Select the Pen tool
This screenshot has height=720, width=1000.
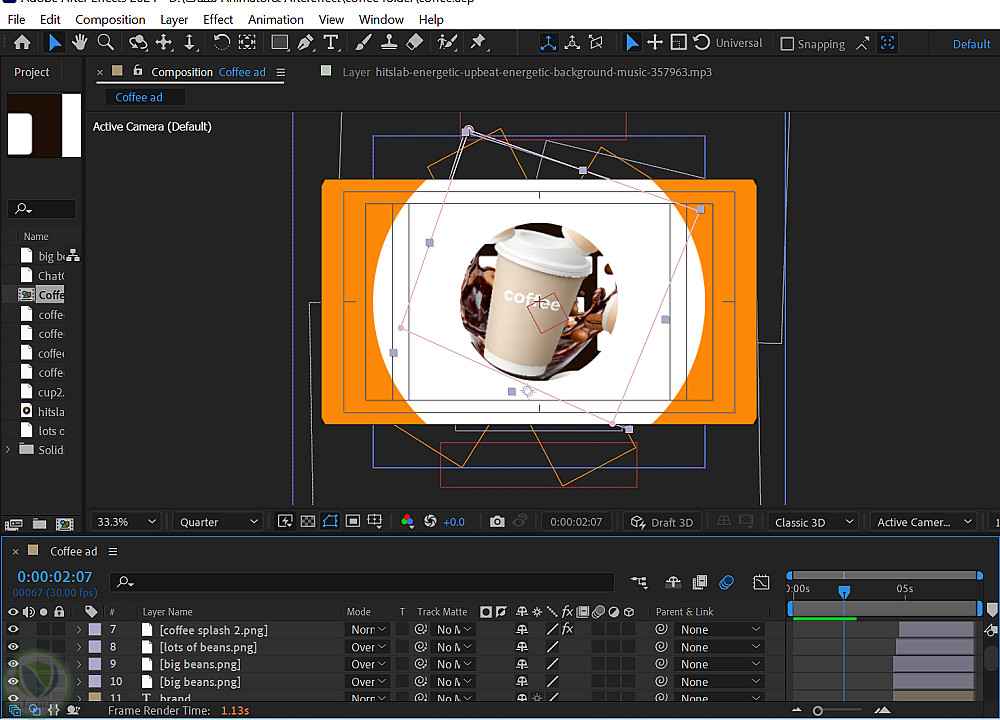[305, 42]
